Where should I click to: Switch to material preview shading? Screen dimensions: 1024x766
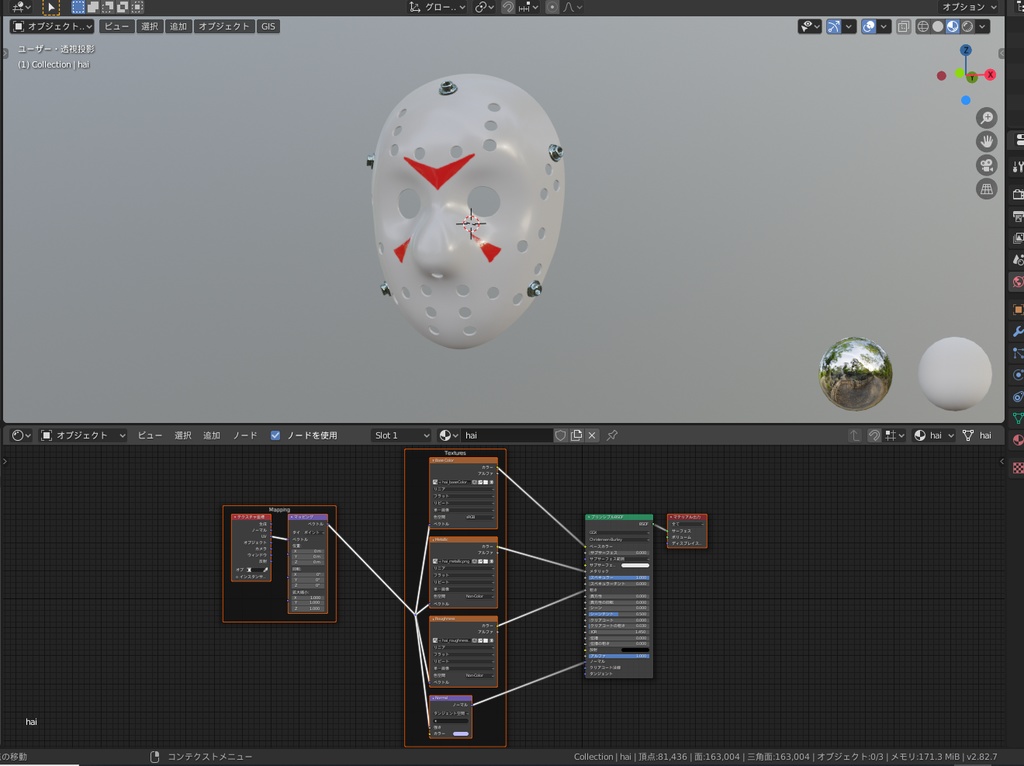tap(952, 26)
